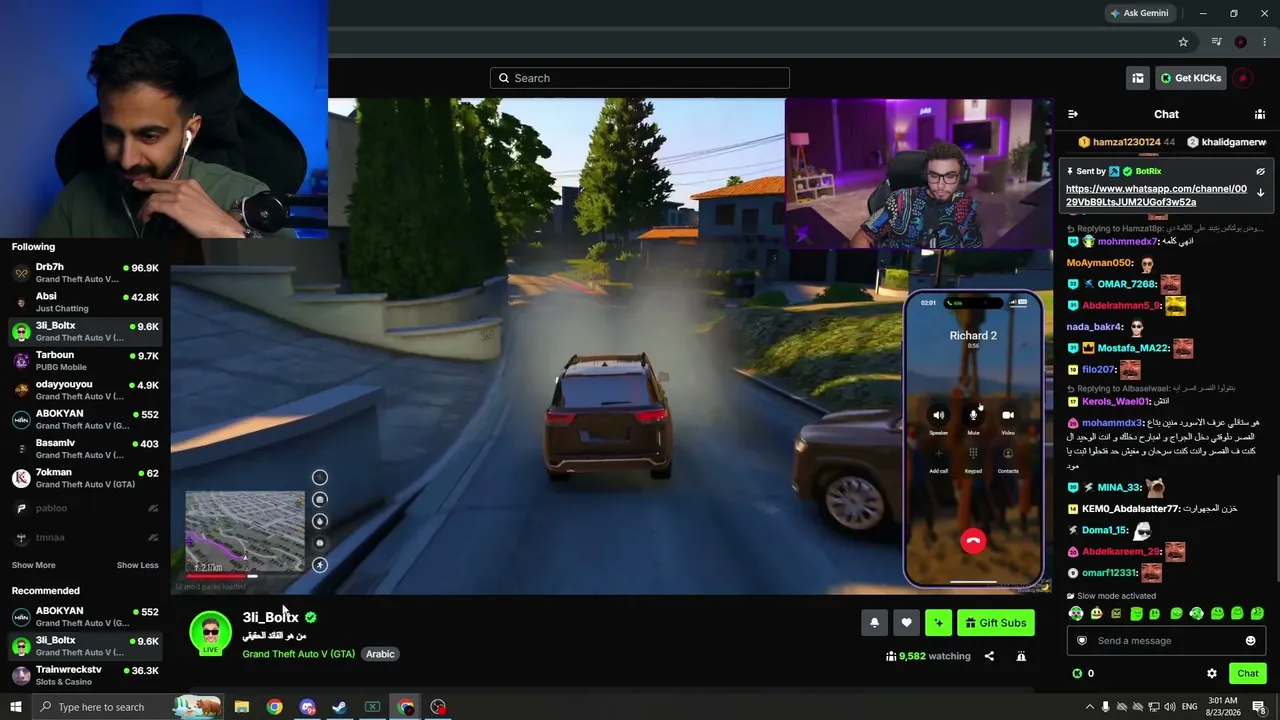Click the green subscribe sparkle button
1280x720 pixels.
(938, 623)
